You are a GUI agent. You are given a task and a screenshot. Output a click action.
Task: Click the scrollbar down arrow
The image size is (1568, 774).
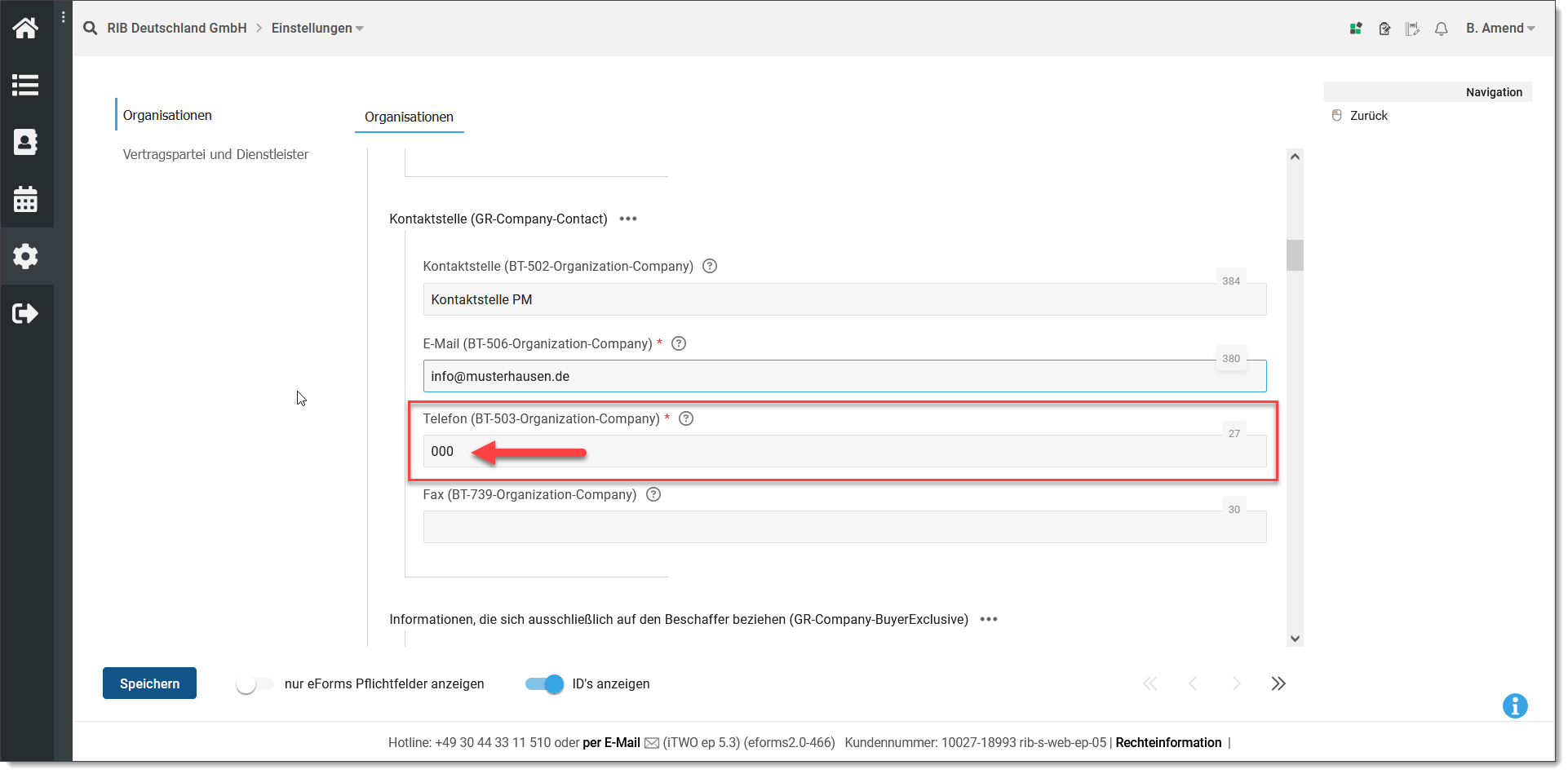pyautogui.click(x=1295, y=639)
